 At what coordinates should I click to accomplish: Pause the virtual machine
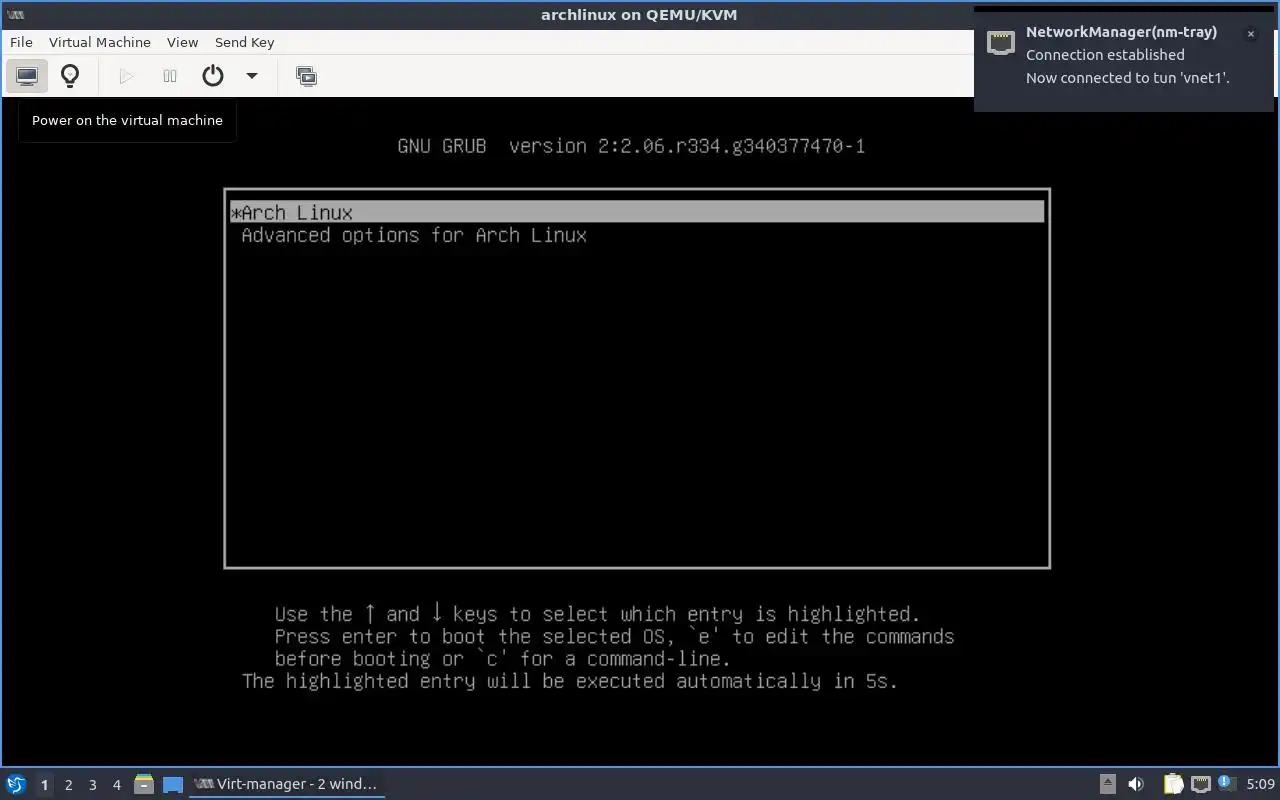tap(170, 76)
